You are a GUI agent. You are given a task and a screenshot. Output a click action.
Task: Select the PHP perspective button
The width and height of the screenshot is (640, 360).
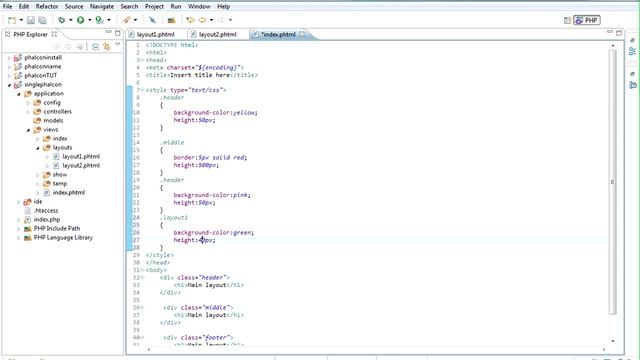click(587, 20)
